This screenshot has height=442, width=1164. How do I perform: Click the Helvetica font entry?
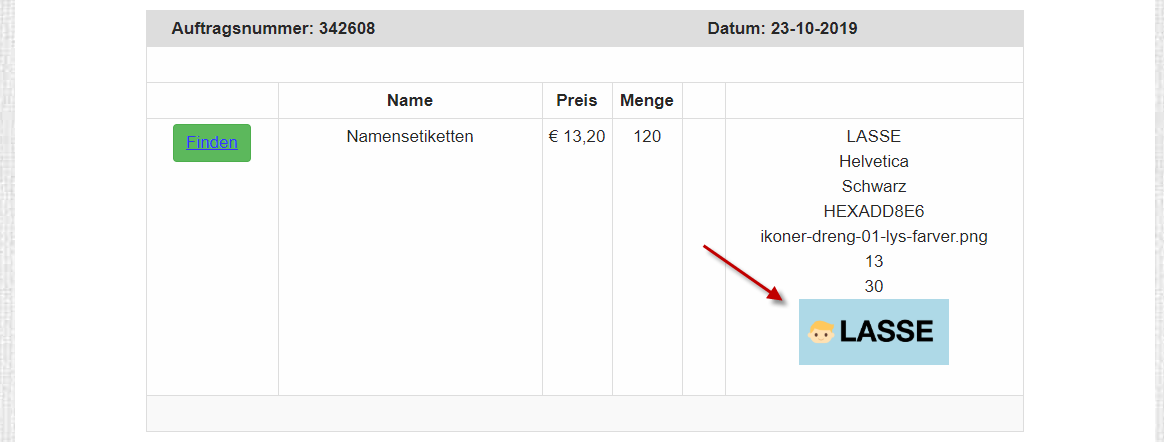[x=874, y=161]
